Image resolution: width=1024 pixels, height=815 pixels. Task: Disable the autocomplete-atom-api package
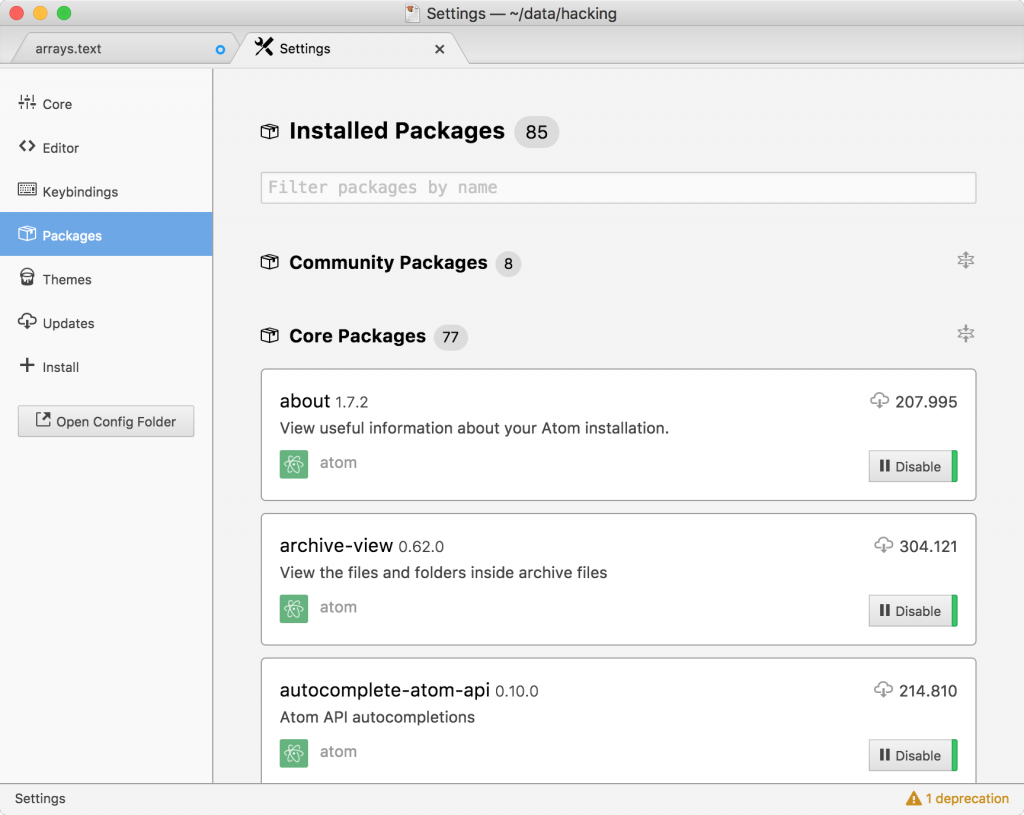[911, 755]
